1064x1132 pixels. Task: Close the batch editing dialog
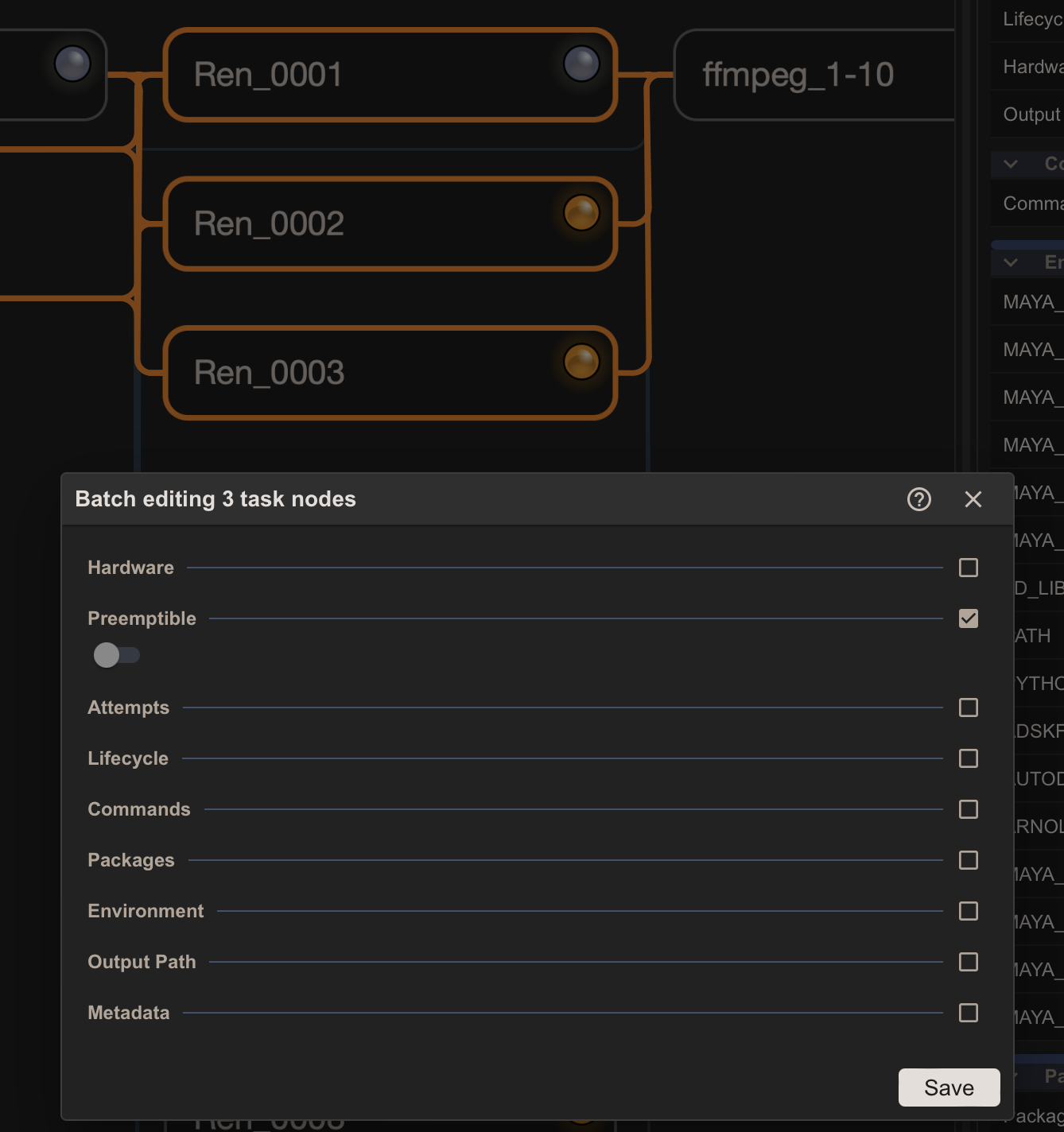[973, 499]
